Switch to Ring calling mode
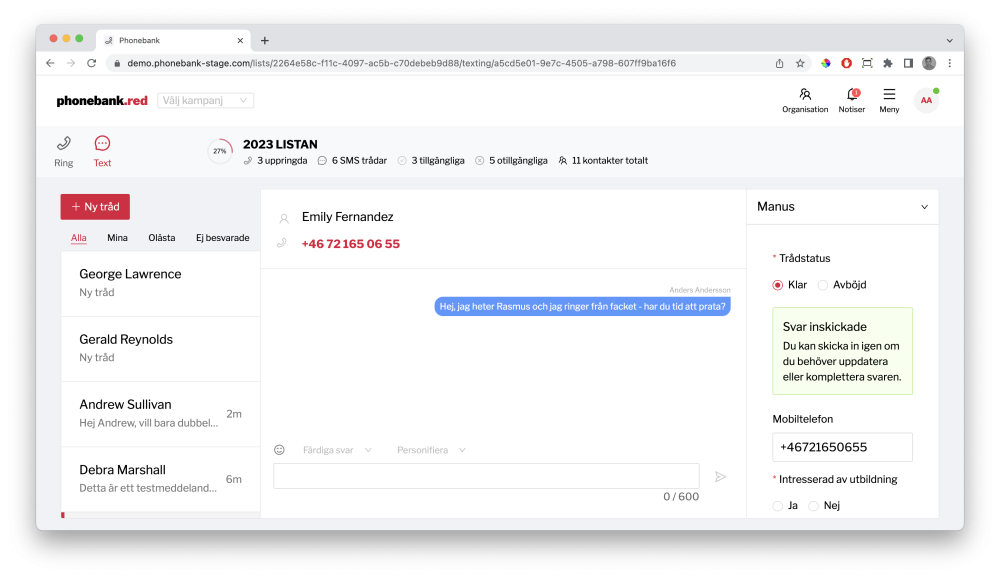 pos(64,144)
